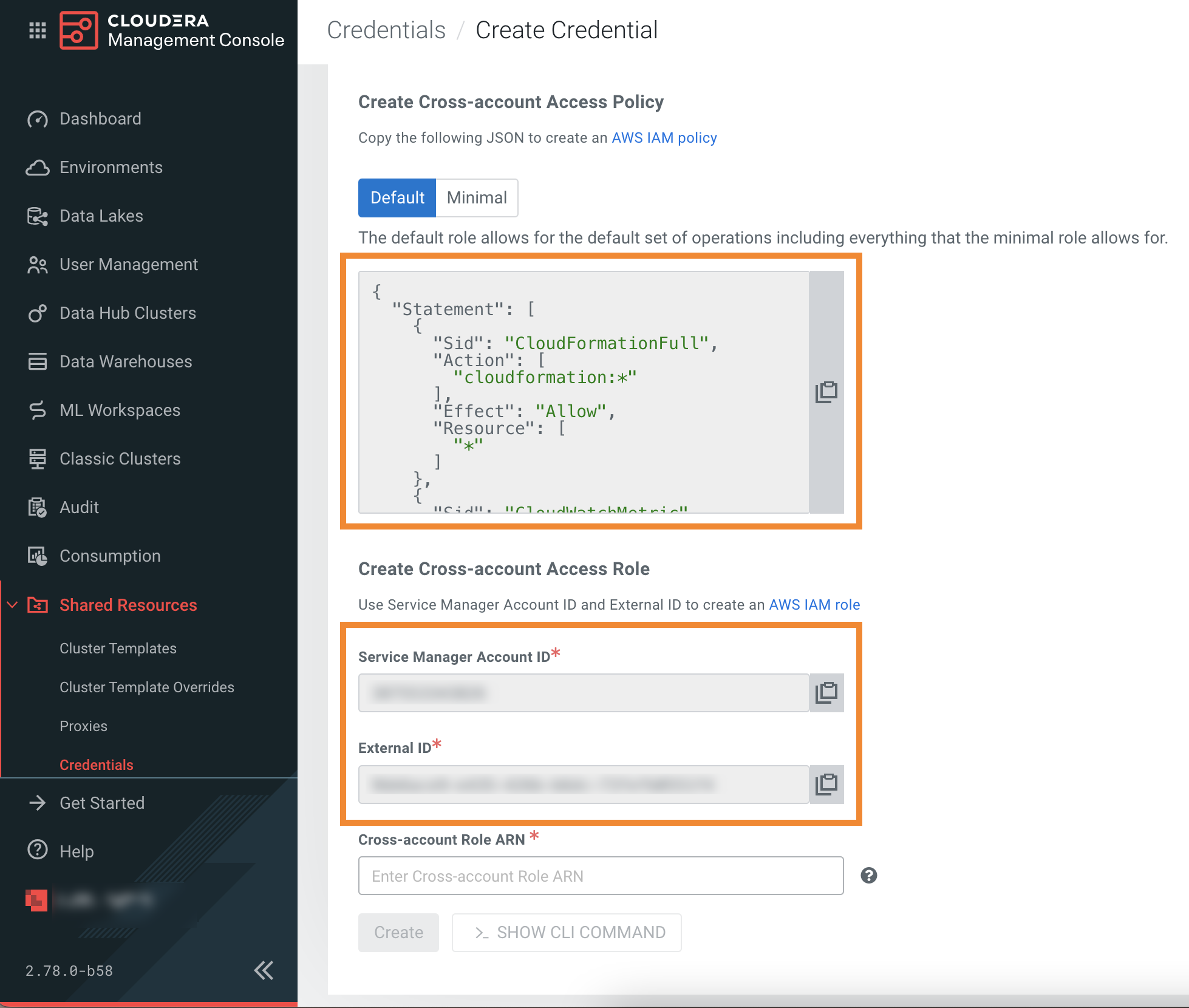Open Data Hub Clusters via its icon

click(x=38, y=313)
